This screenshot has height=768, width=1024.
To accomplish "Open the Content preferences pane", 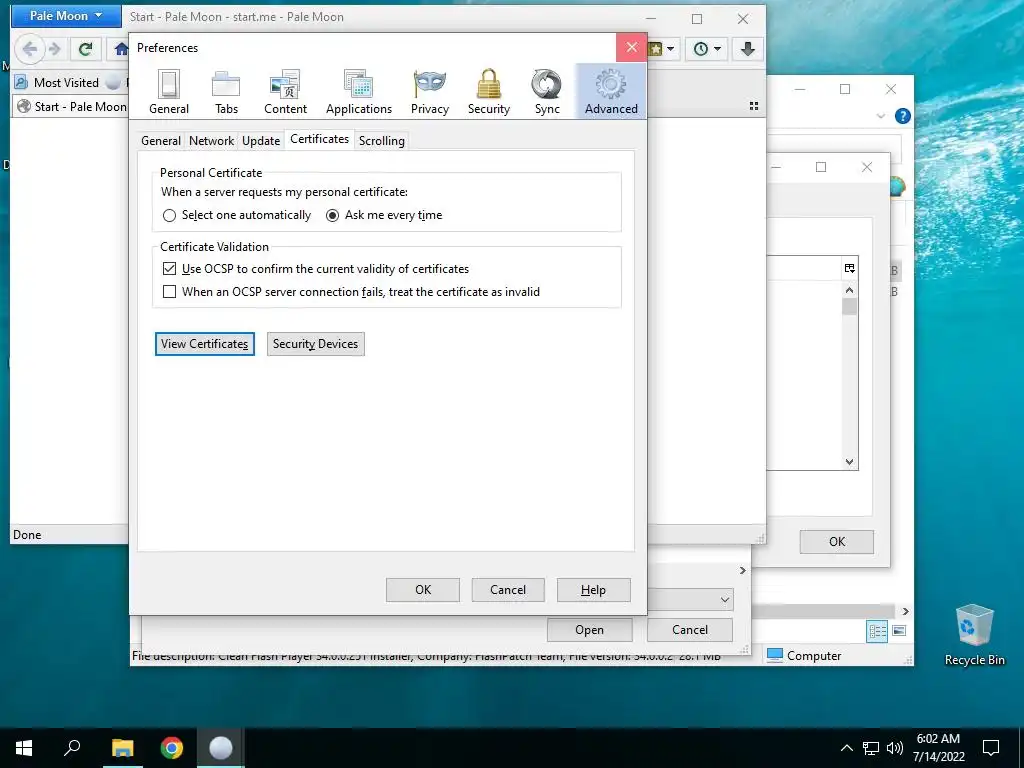I will (x=285, y=92).
